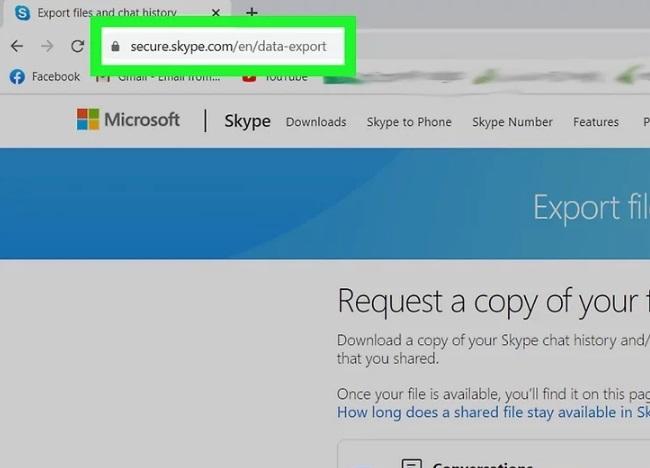Click the padlock icon in the address bar
650x468 pixels.
[x=116, y=46]
